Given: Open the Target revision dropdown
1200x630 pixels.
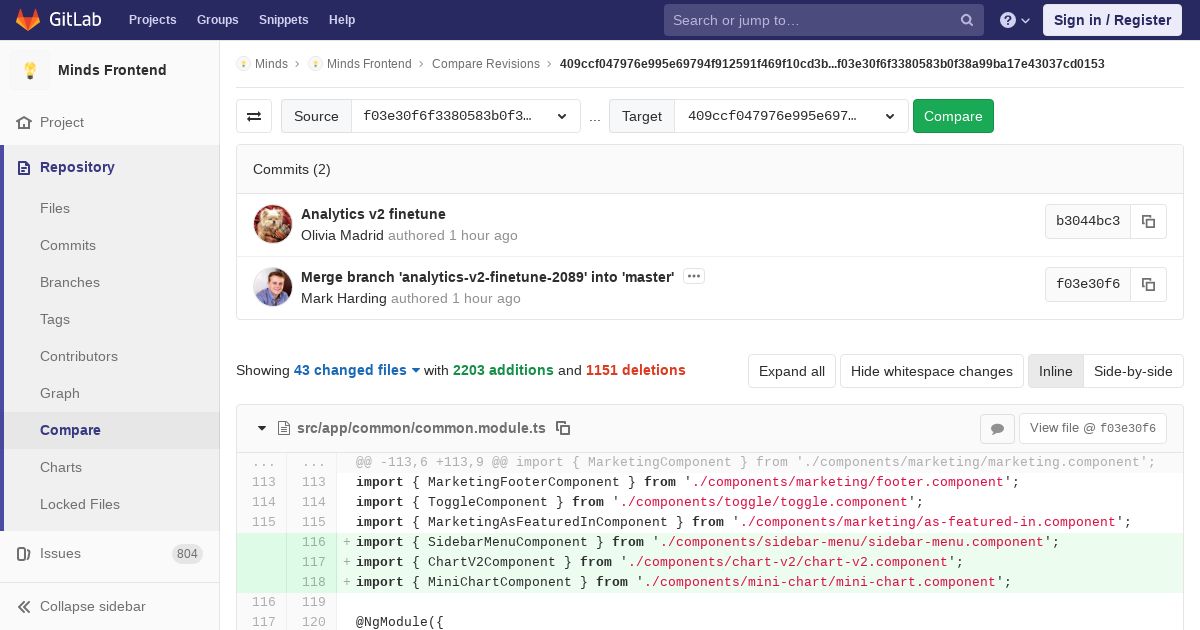Looking at the screenshot, I should [791, 116].
